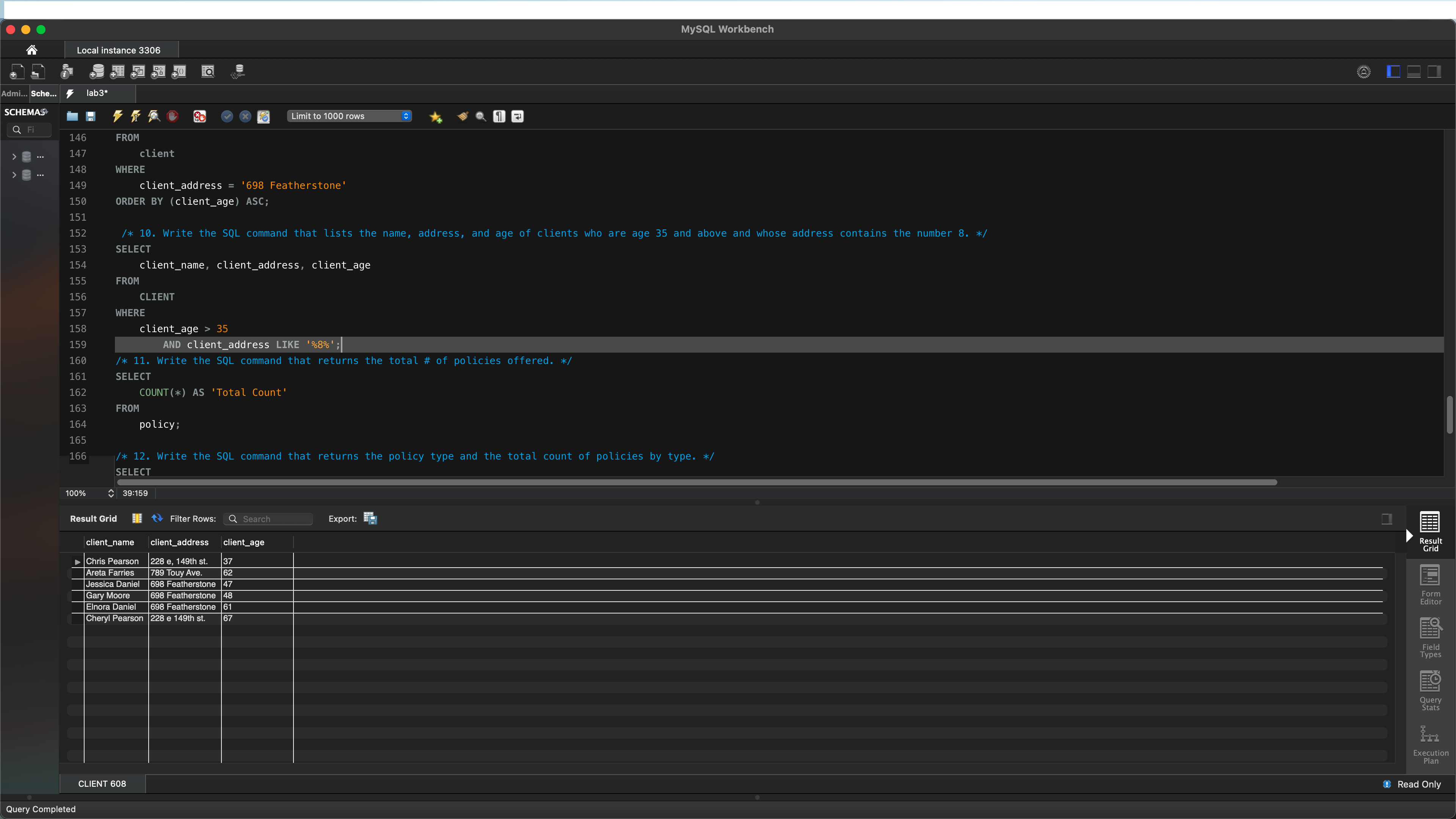Export the recordset to a file

coord(370,518)
